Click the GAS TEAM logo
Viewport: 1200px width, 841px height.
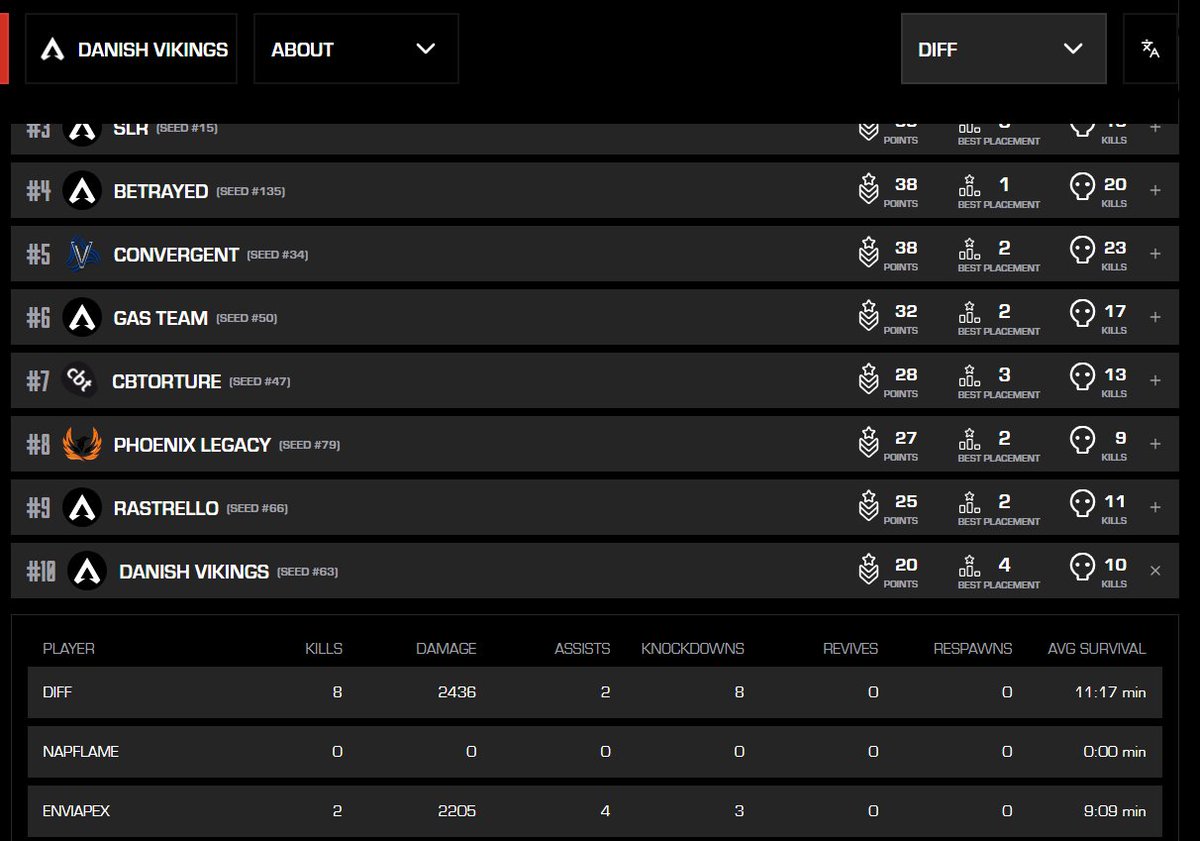coord(82,317)
